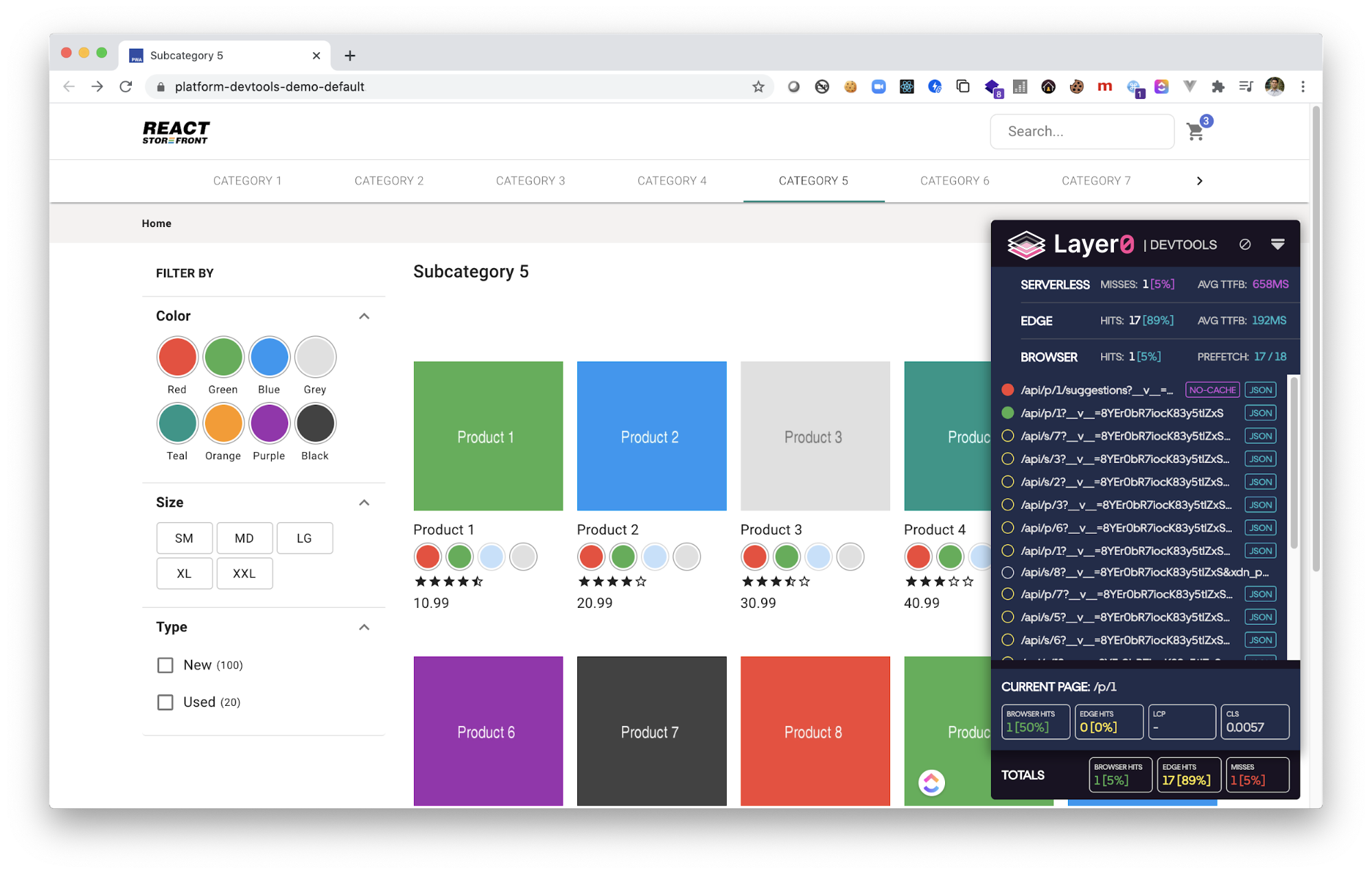Image resolution: width=1372 pixels, height=874 pixels.
Task: Toggle the SM size filter
Action: (184, 538)
